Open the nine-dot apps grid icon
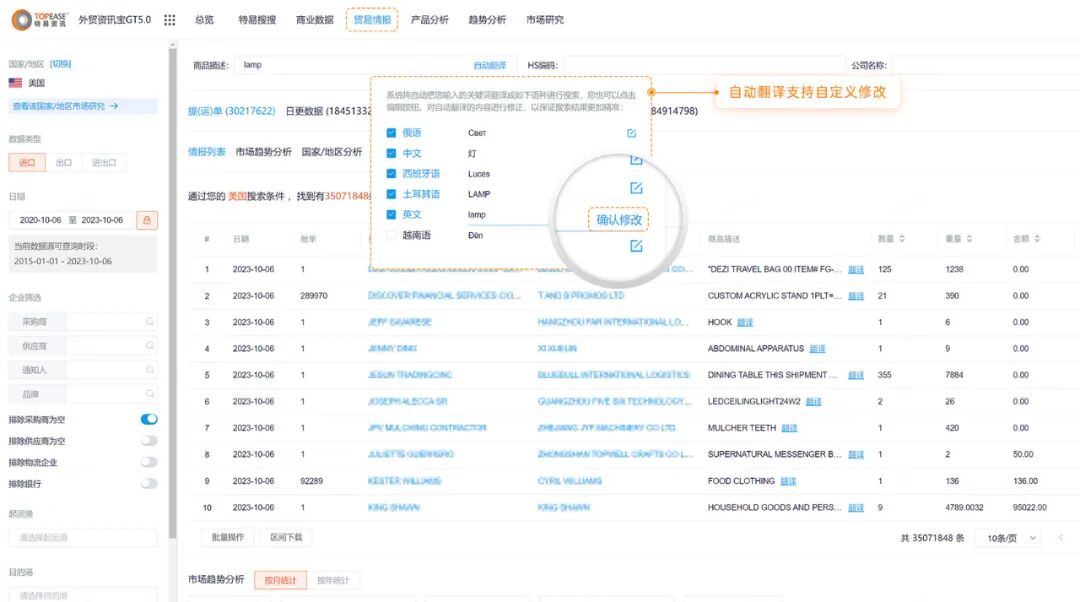This screenshot has width=1080, height=602. [x=169, y=20]
